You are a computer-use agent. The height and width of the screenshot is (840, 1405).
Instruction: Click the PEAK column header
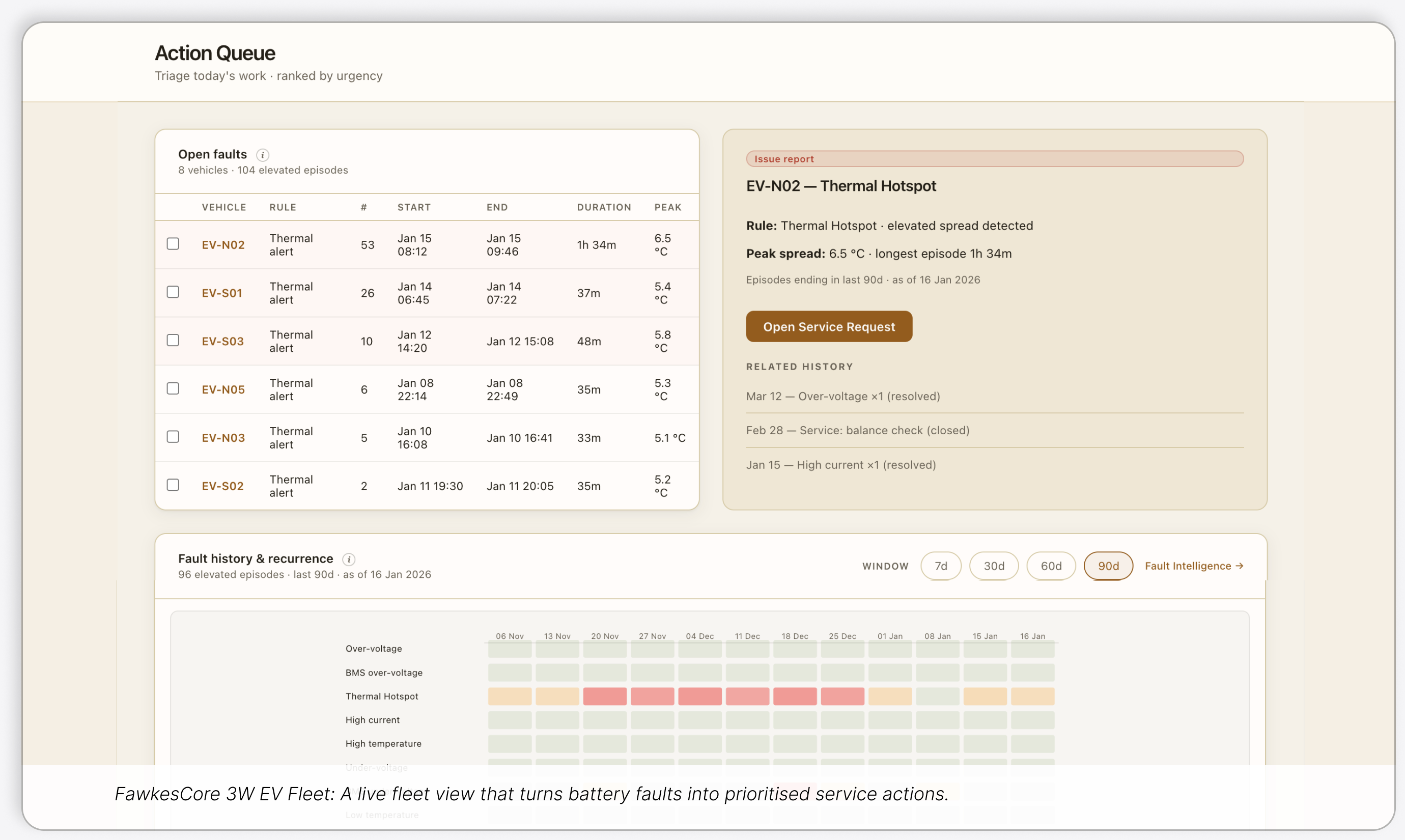point(668,207)
